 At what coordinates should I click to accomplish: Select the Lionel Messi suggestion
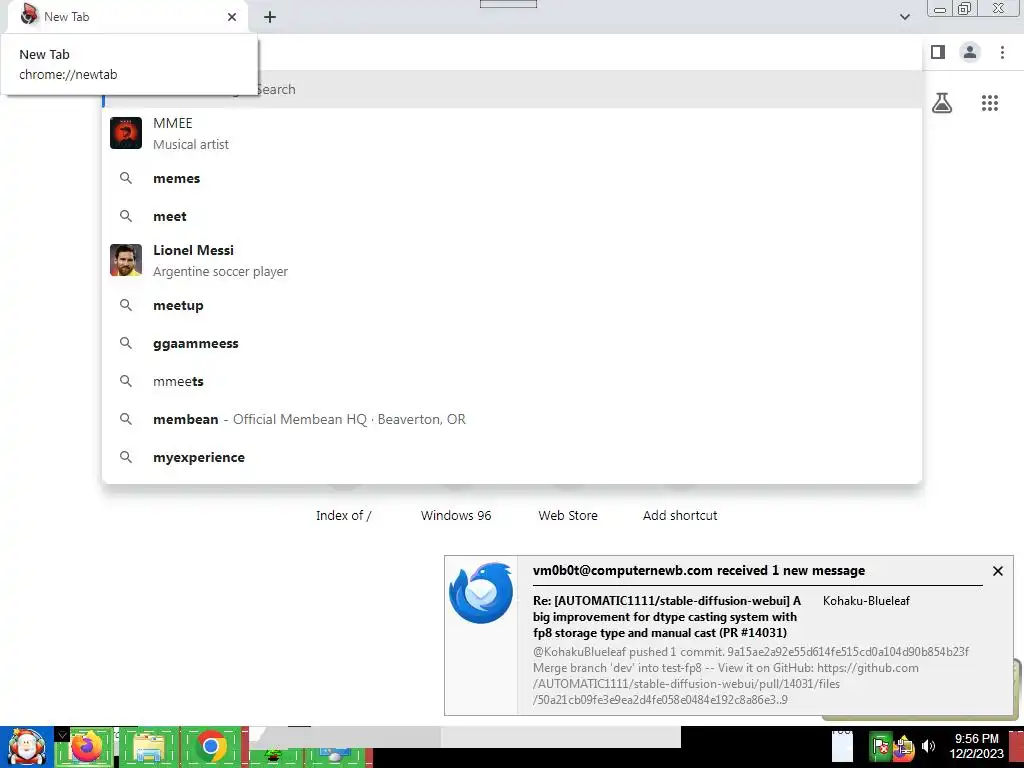512,260
